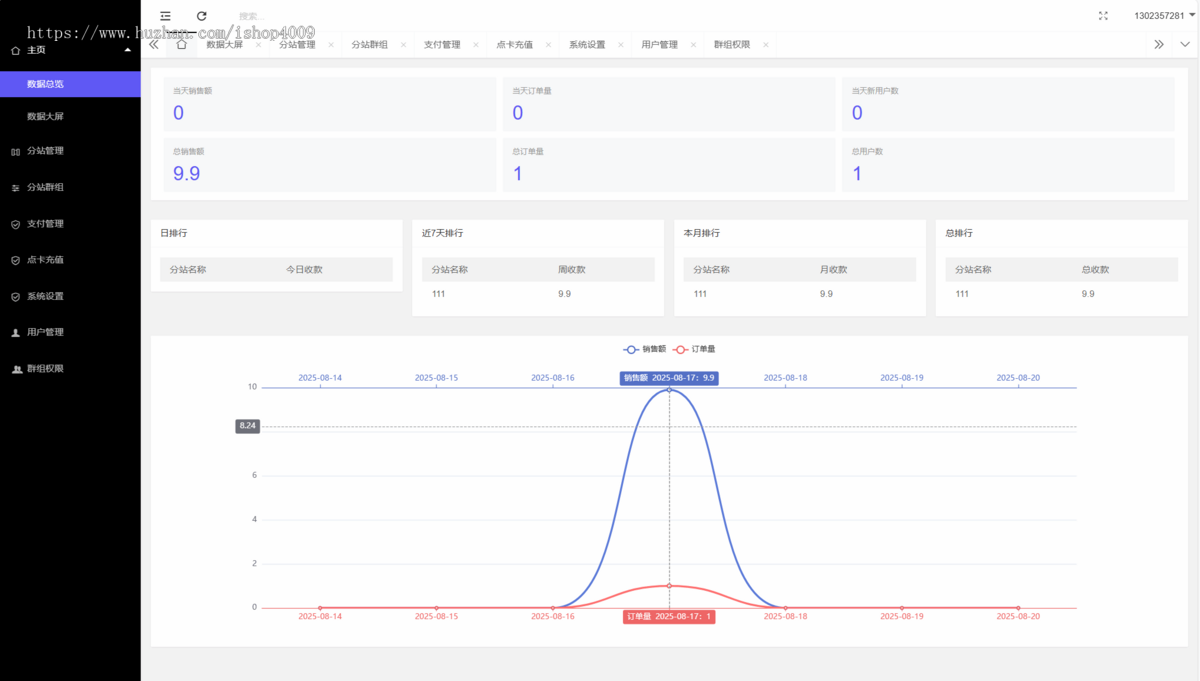The height and width of the screenshot is (681, 1200).
Task: Click the 总收款 column header
Action: 1096,270
